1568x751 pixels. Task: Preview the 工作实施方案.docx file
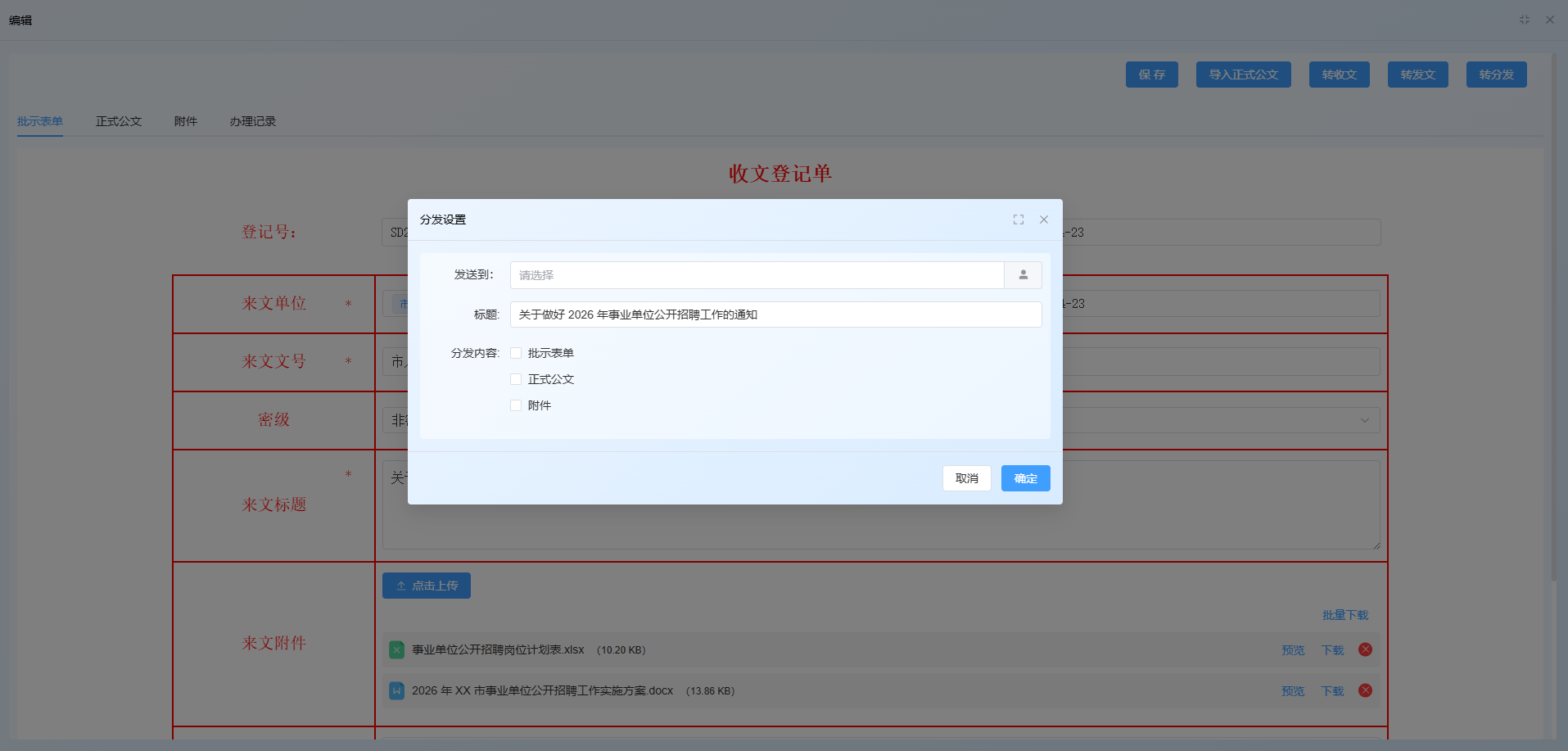pyautogui.click(x=1293, y=691)
